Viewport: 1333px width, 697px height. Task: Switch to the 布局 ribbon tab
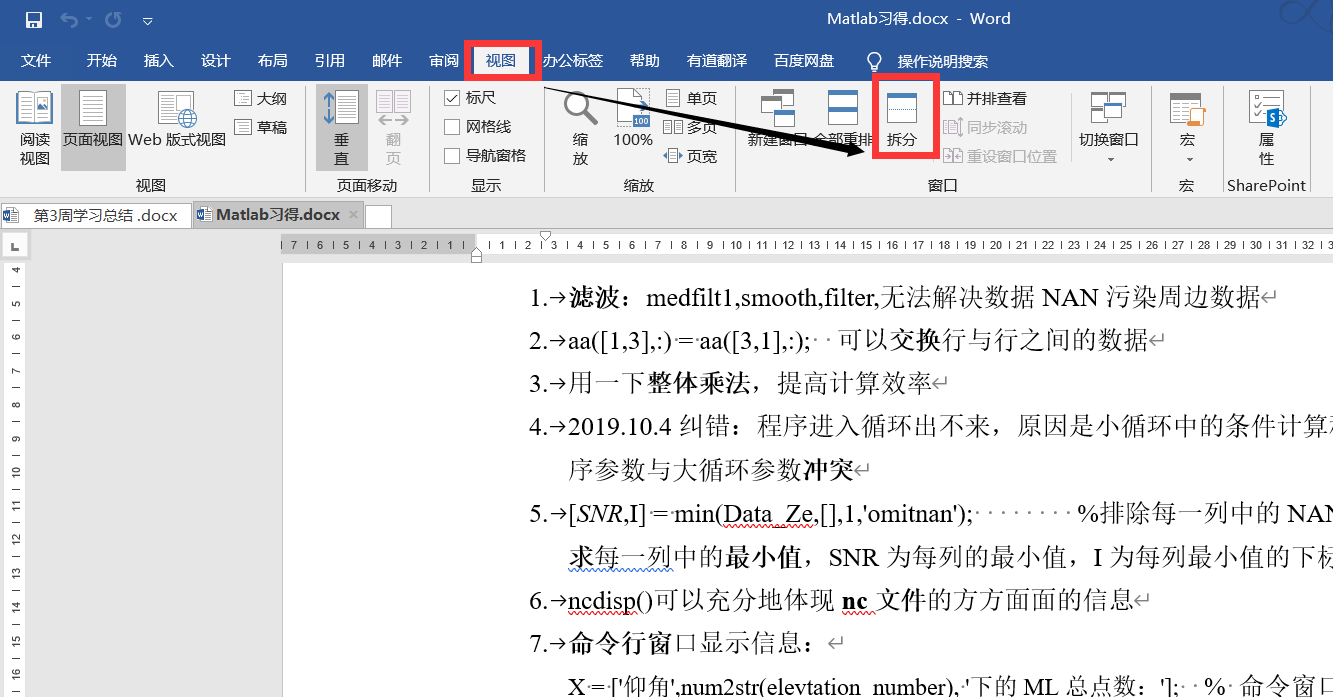pyautogui.click(x=272, y=61)
